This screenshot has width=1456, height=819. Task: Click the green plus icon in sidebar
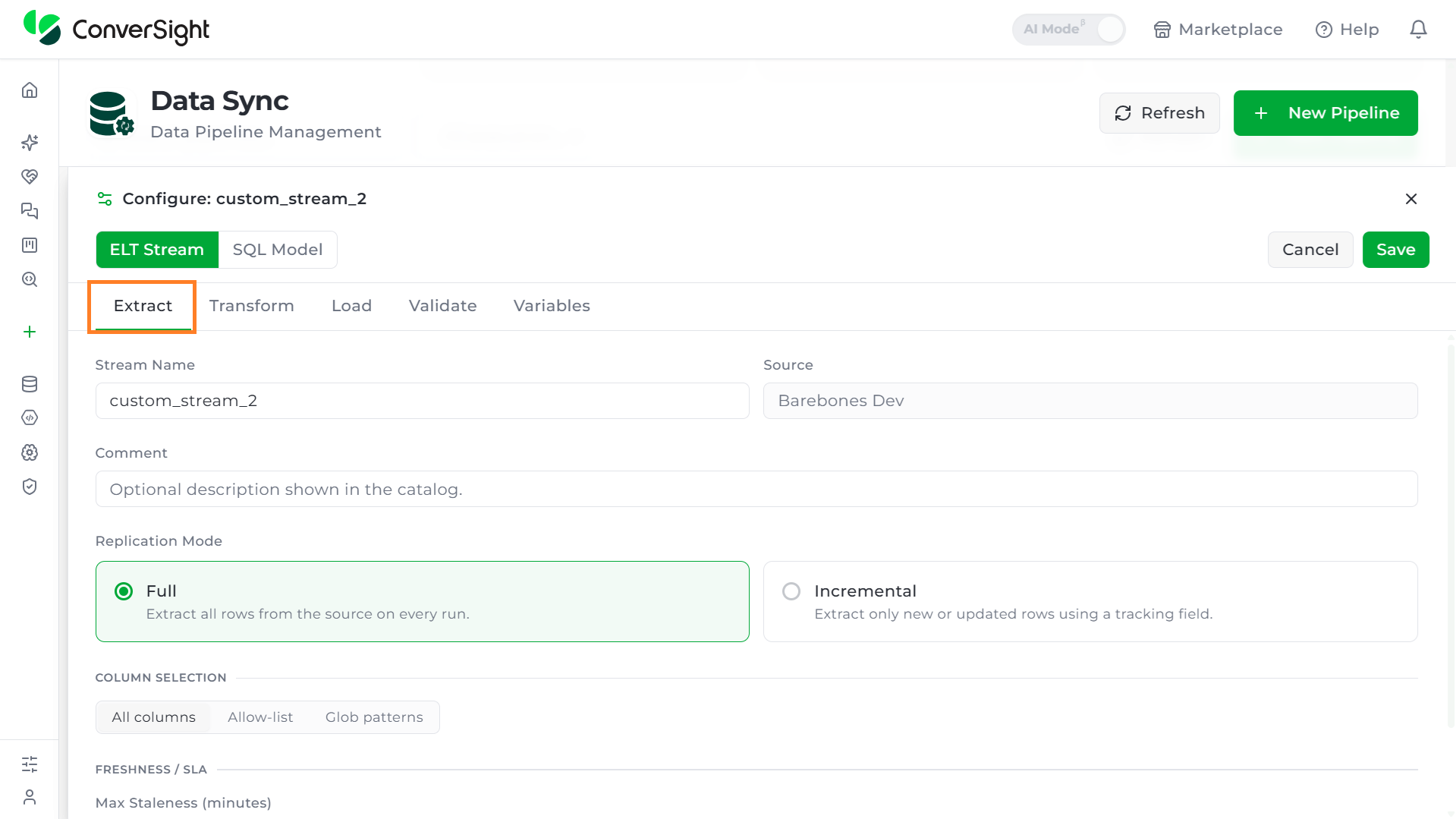[30, 332]
